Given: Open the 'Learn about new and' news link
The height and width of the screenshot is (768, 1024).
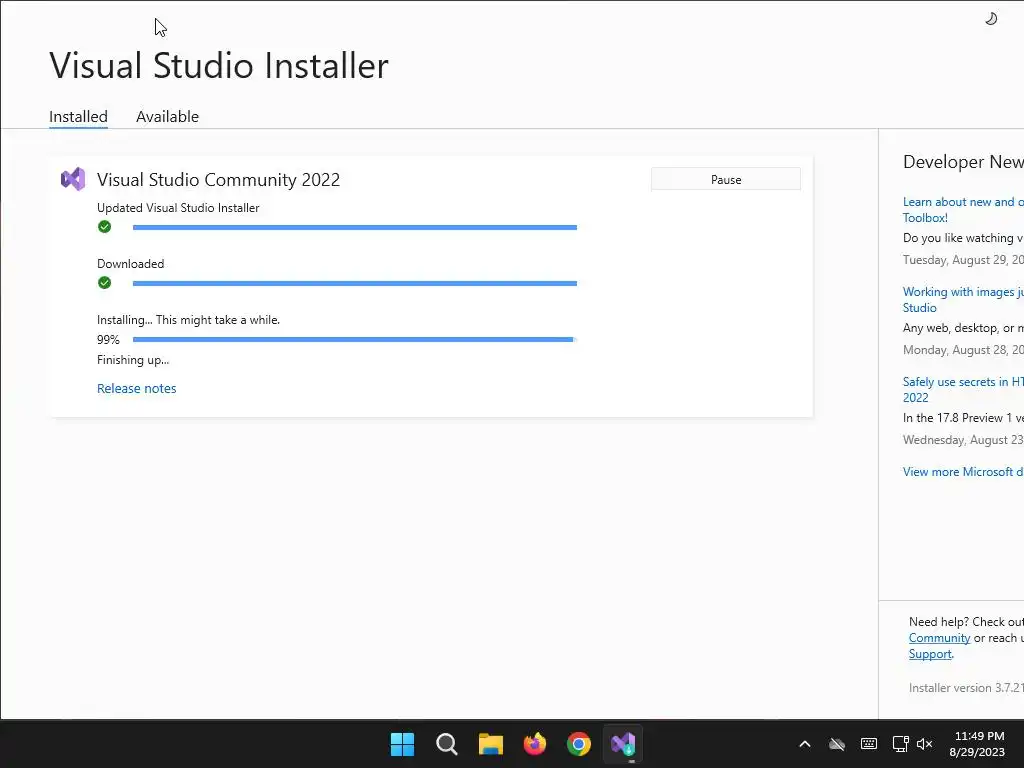Looking at the screenshot, I should pyautogui.click(x=963, y=210).
